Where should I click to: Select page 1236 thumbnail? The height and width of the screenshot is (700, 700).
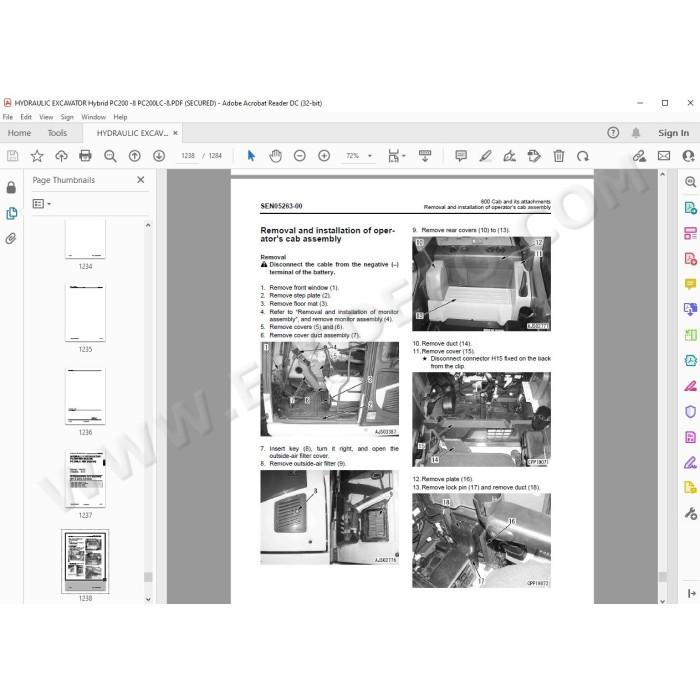(85, 396)
